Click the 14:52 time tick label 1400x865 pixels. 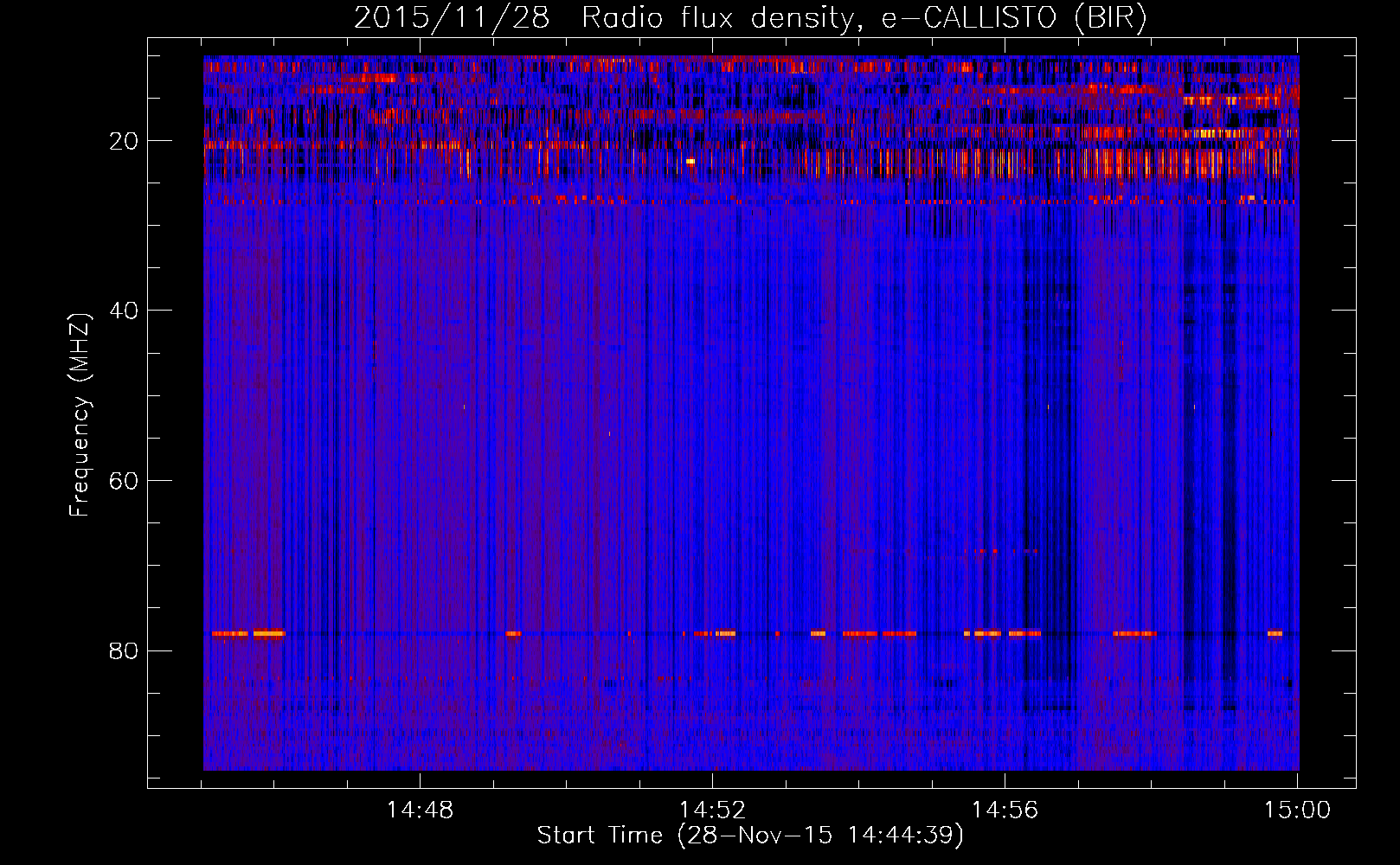(712, 811)
